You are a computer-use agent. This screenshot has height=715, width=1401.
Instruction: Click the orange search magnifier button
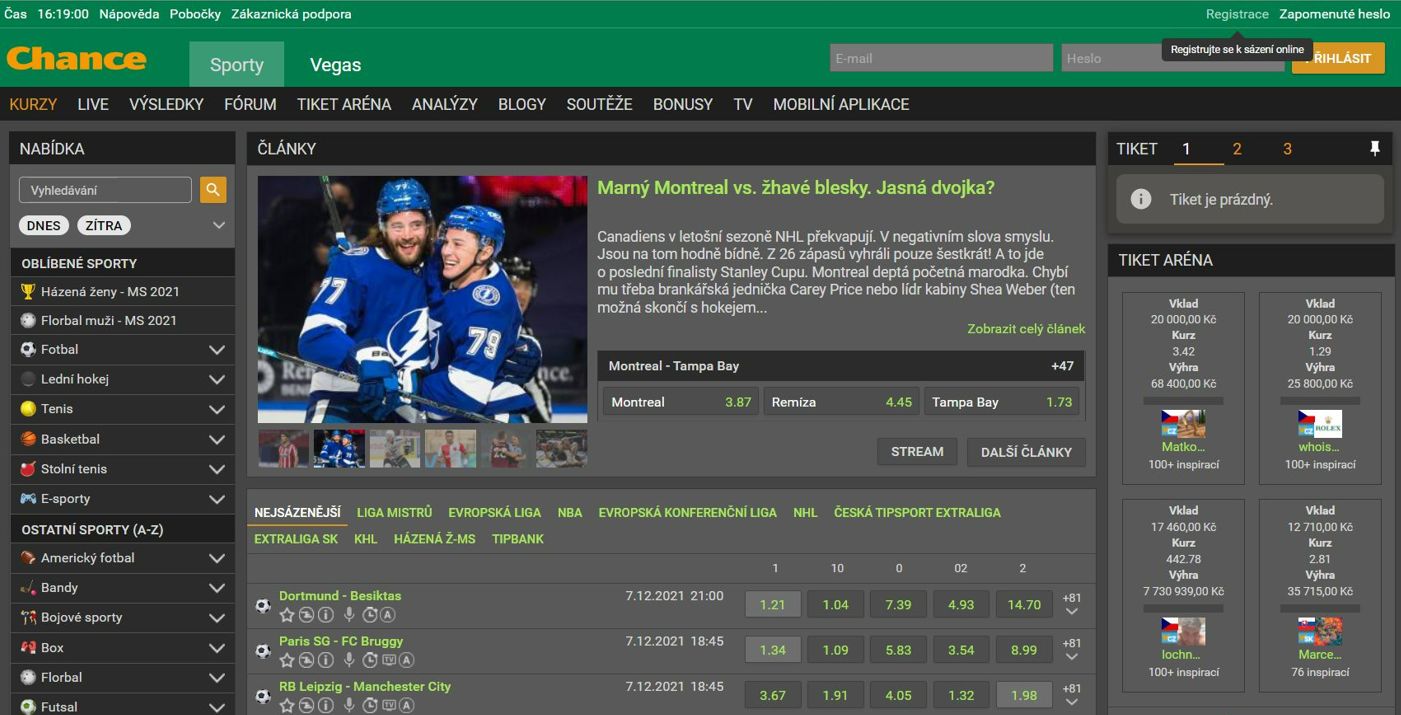(x=213, y=190)
